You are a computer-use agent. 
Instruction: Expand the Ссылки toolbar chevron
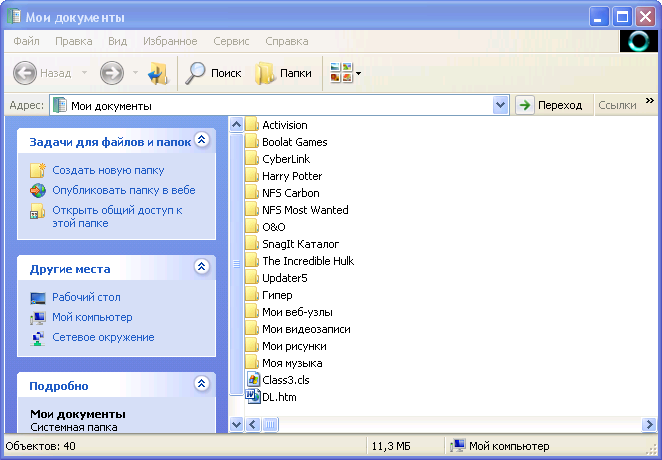click(650, 100)
